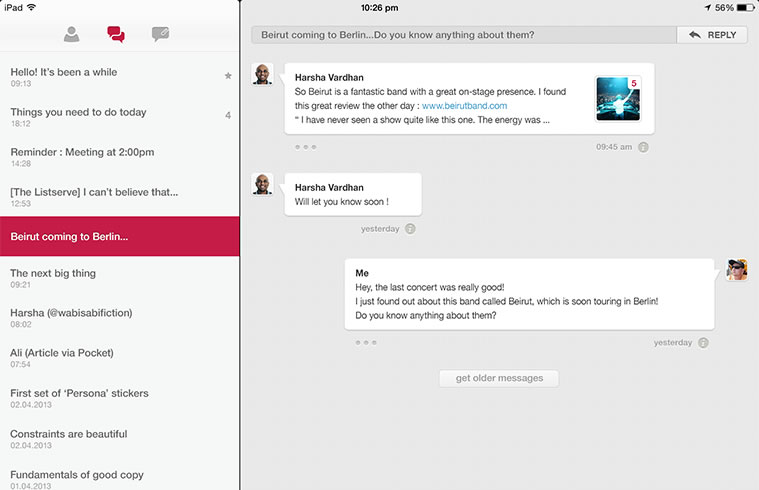
Task: Click the Harsha Vardhan name in first message
Action: pos(329,77)
